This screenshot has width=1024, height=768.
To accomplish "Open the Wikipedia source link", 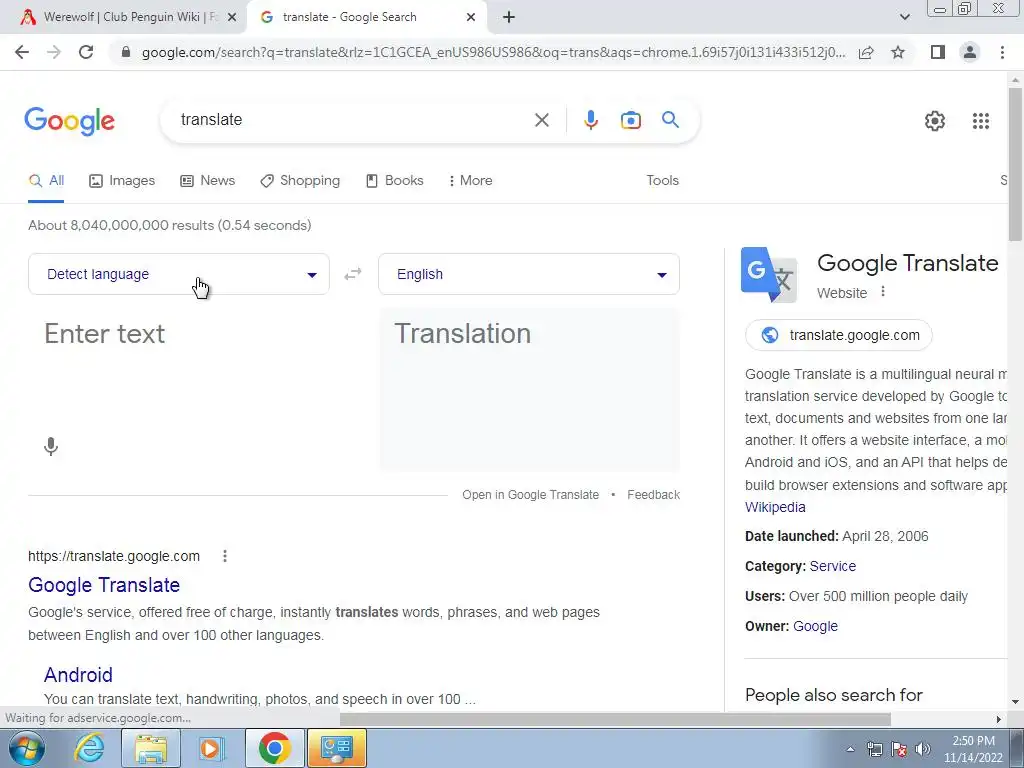I will tap(775, 507).
